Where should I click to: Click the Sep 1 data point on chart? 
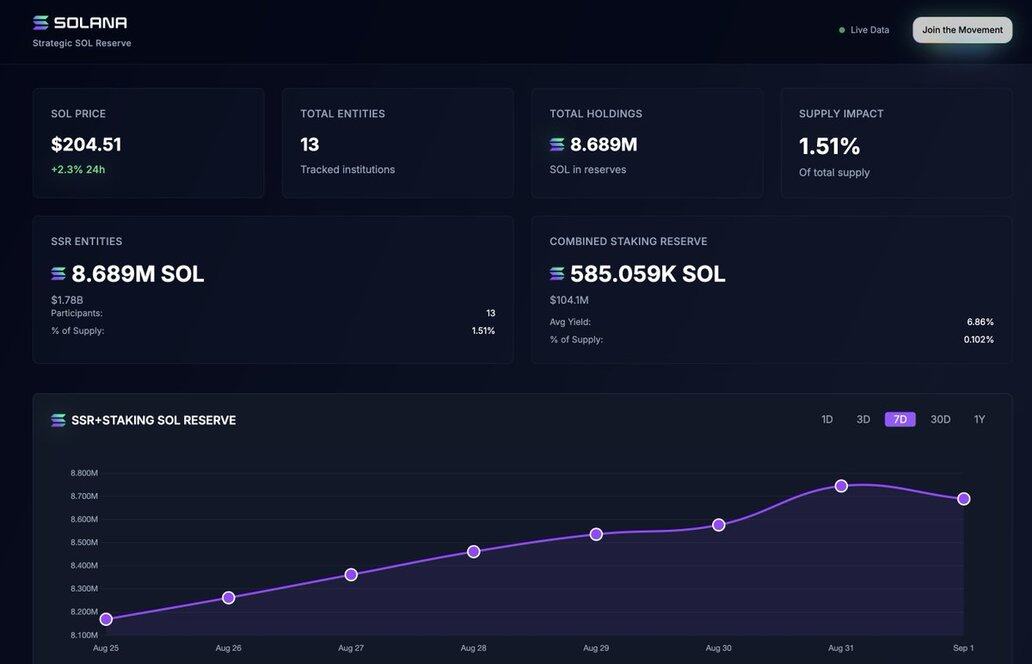(964, 499)
